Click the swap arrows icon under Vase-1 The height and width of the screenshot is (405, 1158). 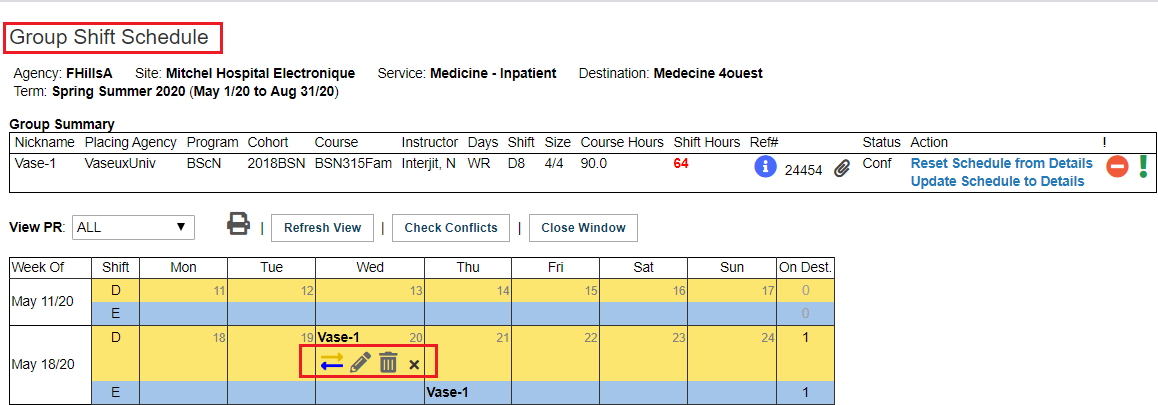332,363
